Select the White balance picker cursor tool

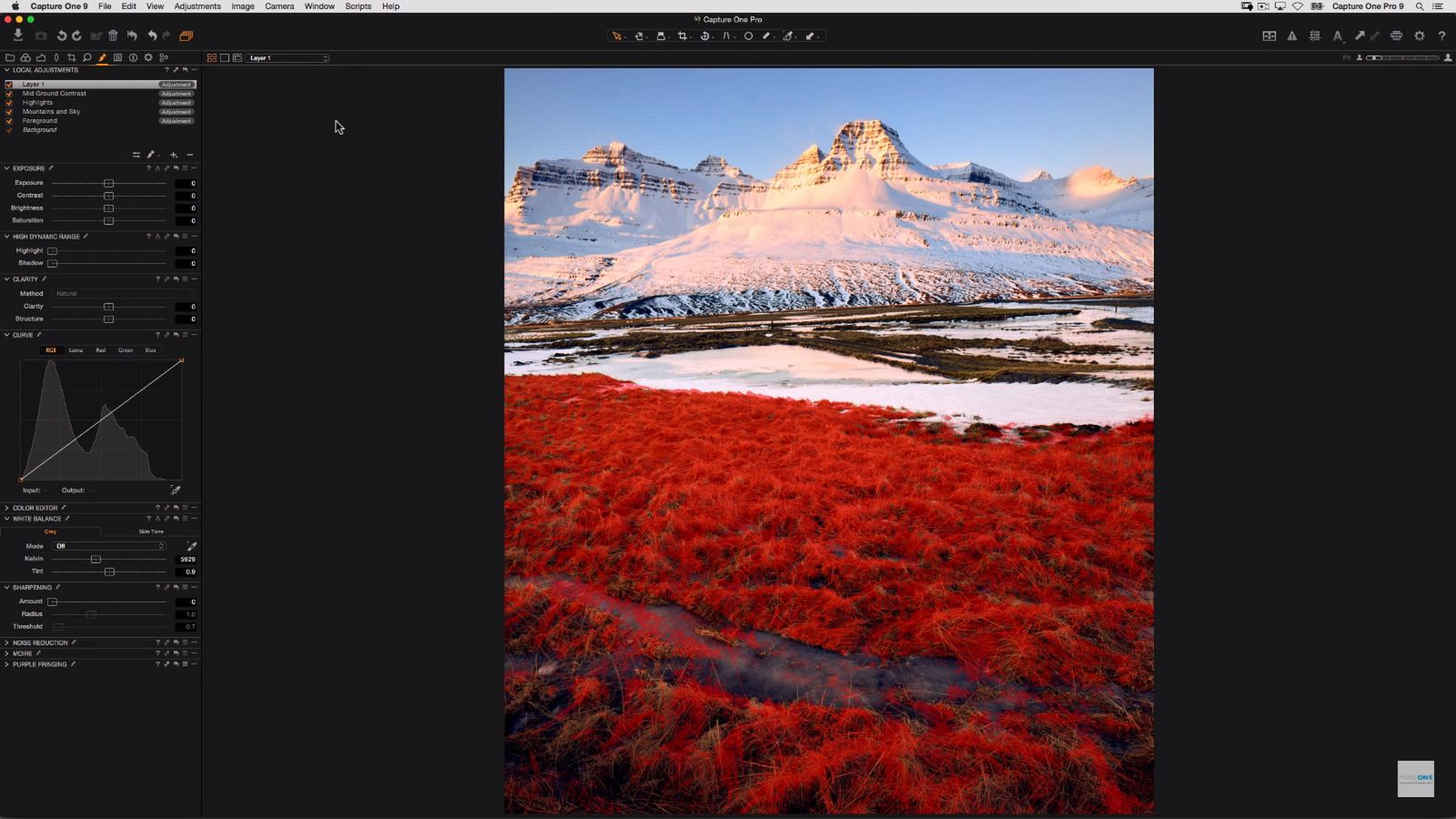pos(788,36)
